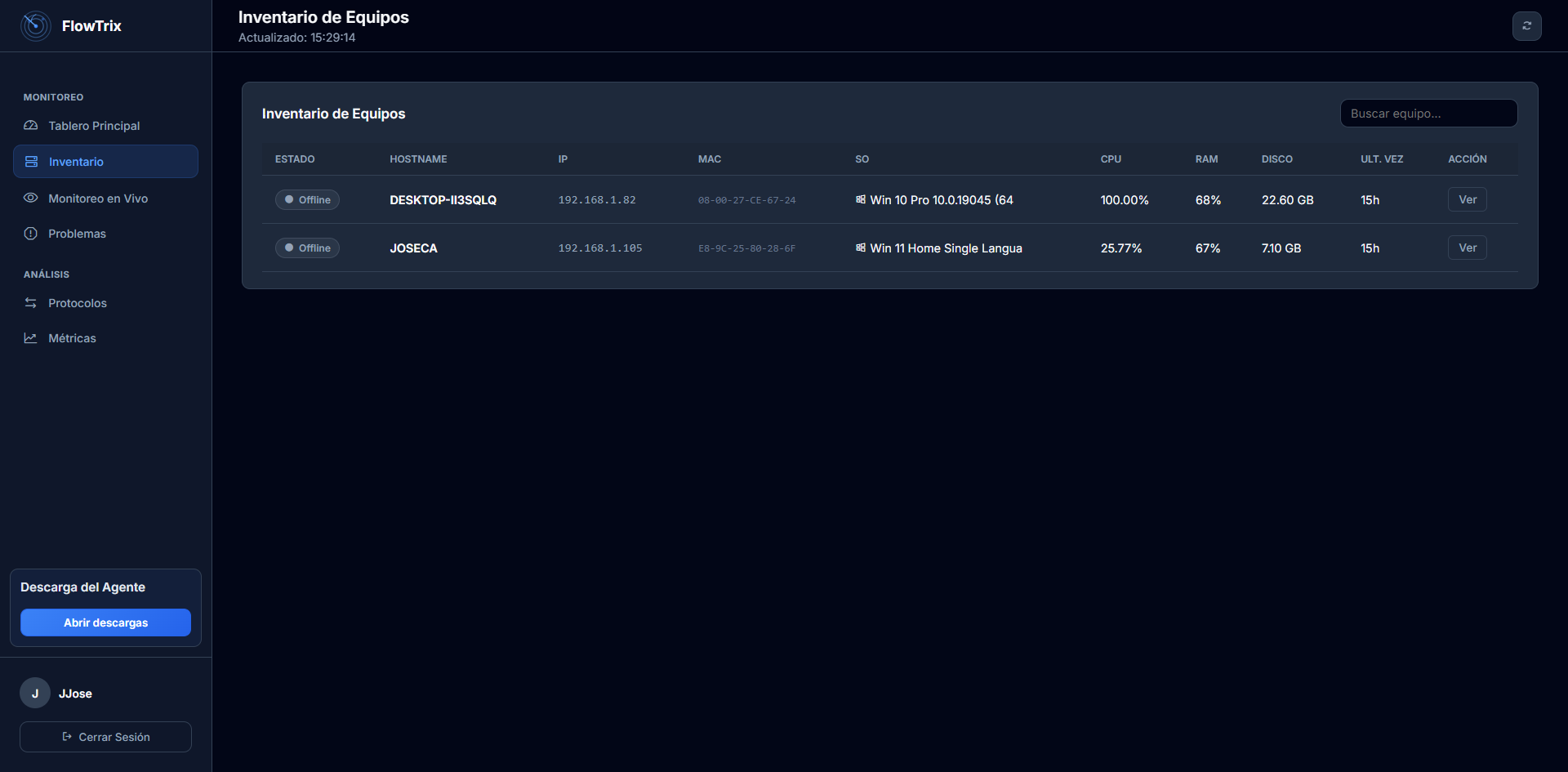This screenshot has height=772, width=1568.
Task: Log out with Cerrar Sesión
Action: point(105,737)
